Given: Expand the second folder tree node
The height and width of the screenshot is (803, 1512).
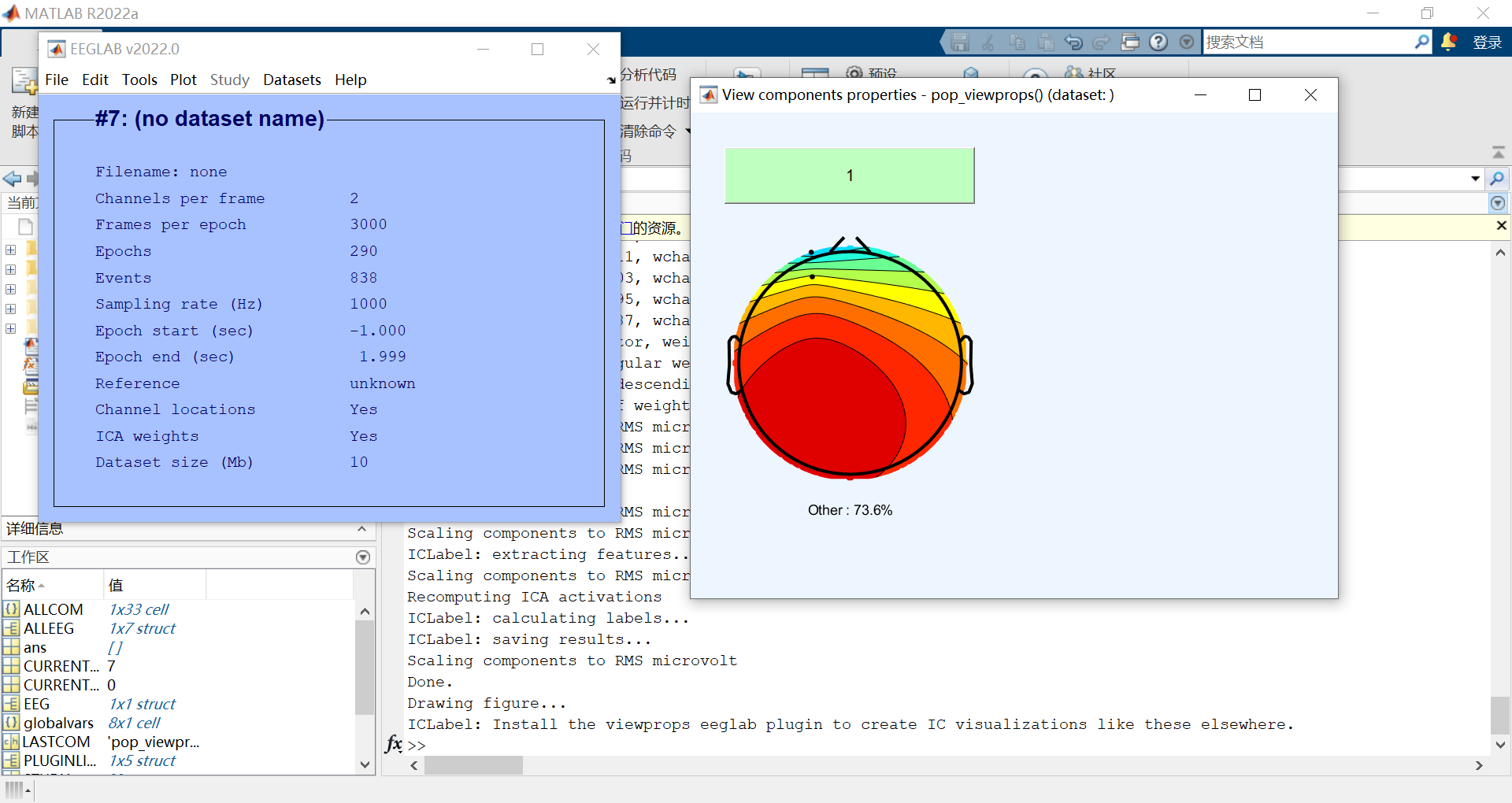Looking at the screenshot, I should [11, 269].
